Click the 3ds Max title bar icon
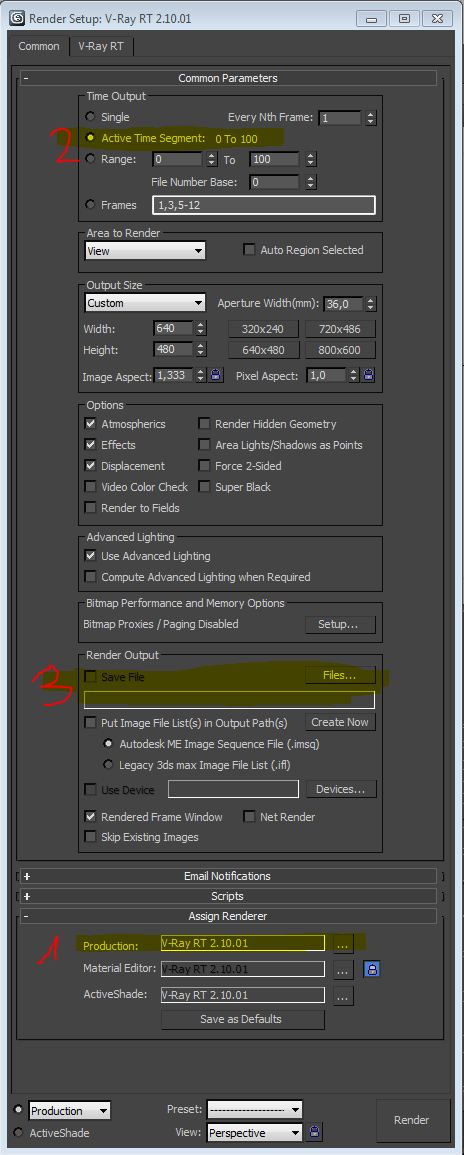This screenshot has width=464, height=1155. coord(15,18)
